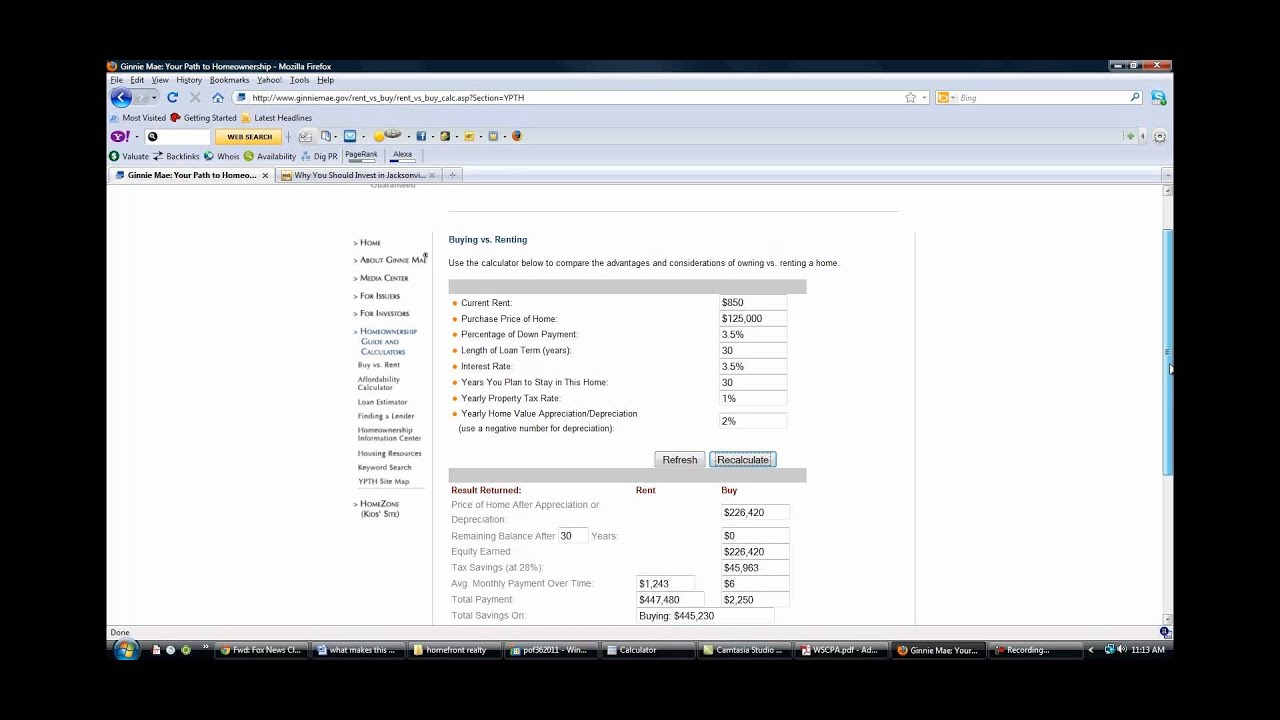
Task: Open the Bookmarks menu
Action: pyautogui.click(x=229, y=80)
